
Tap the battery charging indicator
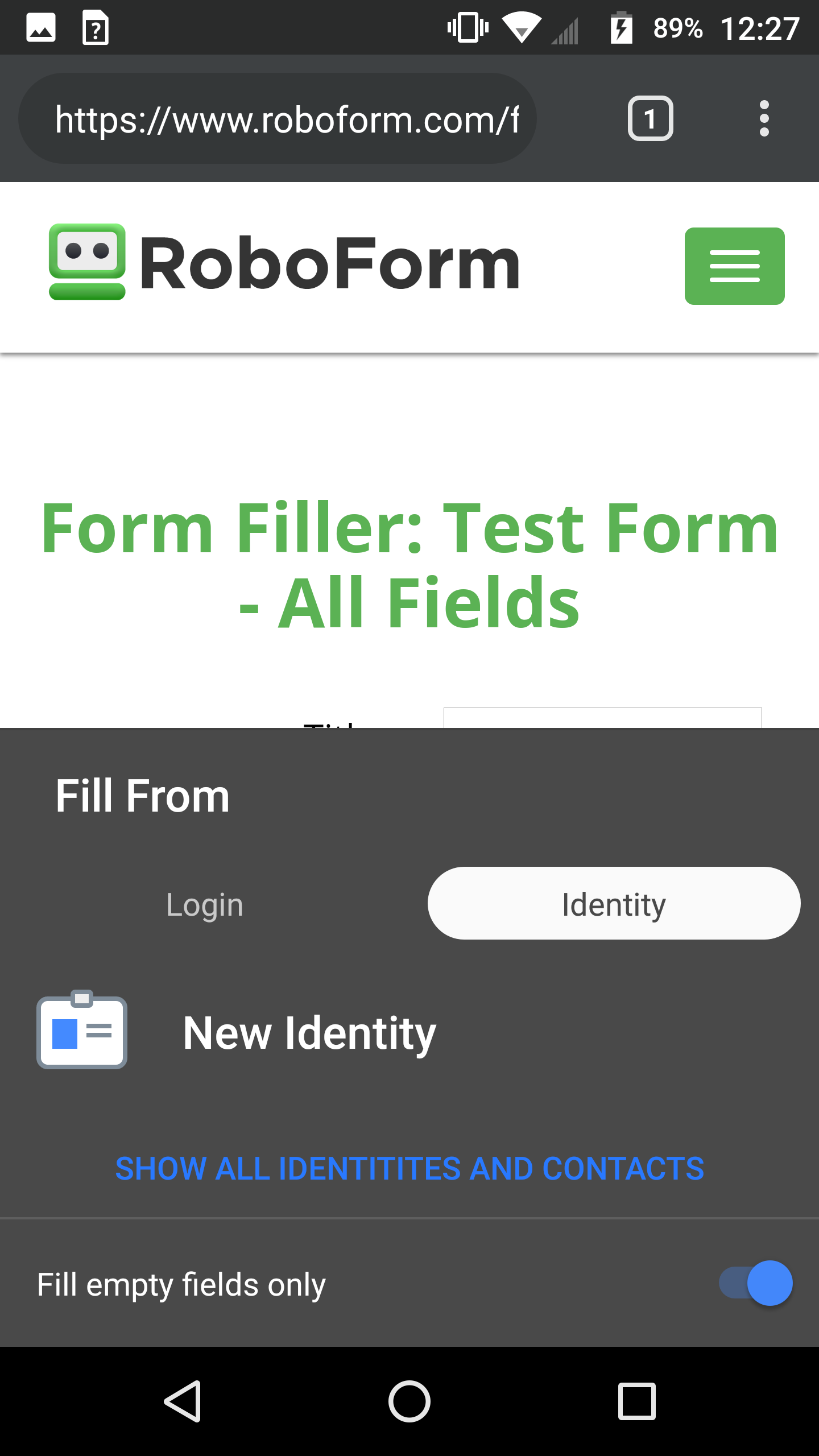coord(622,27)
